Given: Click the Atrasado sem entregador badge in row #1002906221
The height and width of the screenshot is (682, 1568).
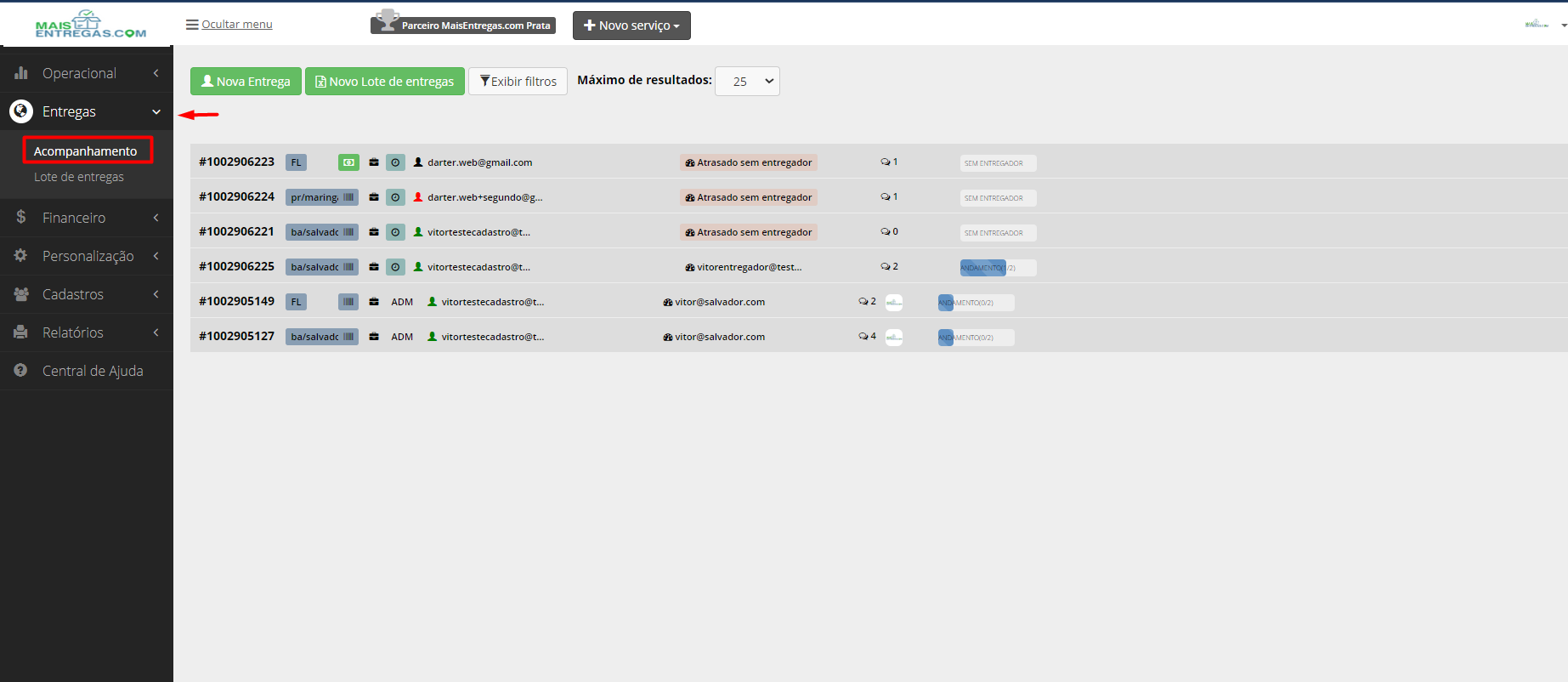Looking at the screenshot, I should pyautogui.click(x=749, y=232).
